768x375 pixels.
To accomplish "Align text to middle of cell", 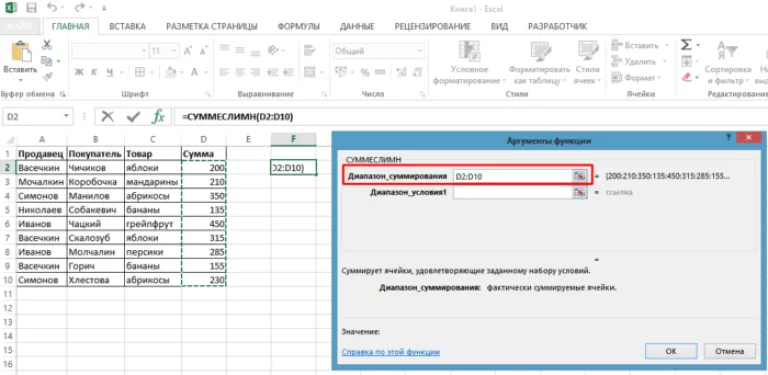I will point(240,49).
